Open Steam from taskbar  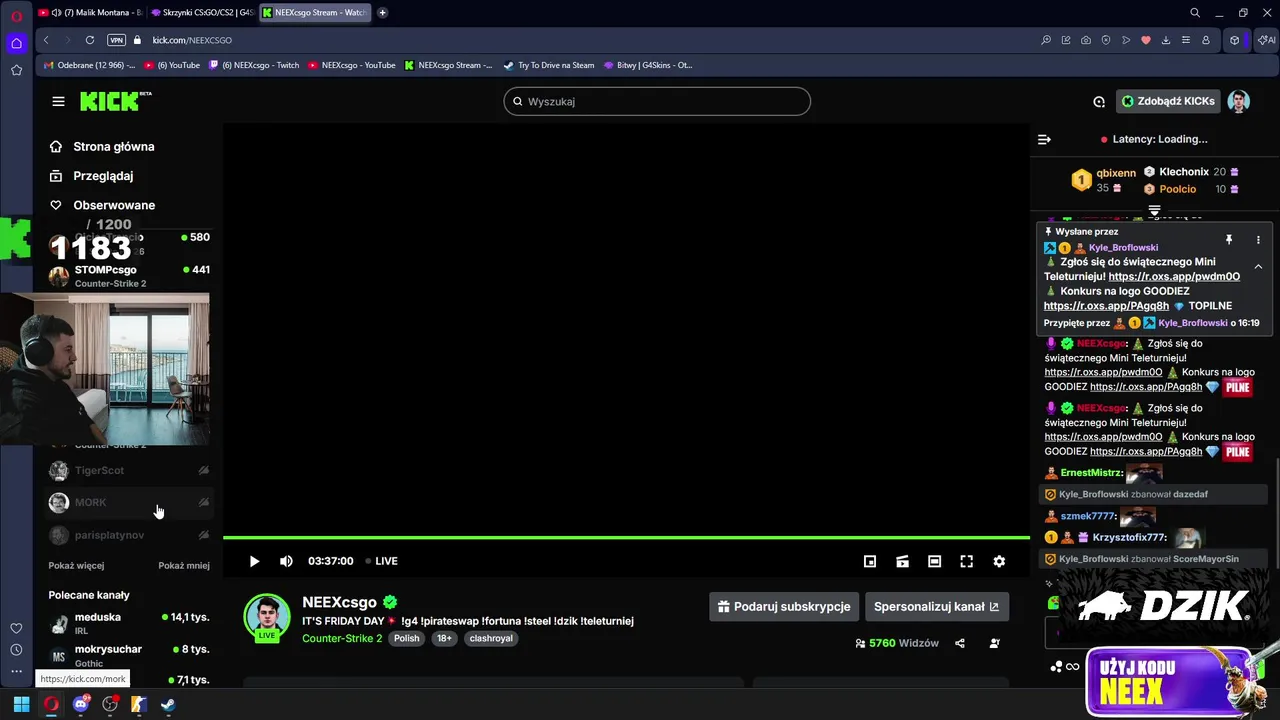coord(168,704)
